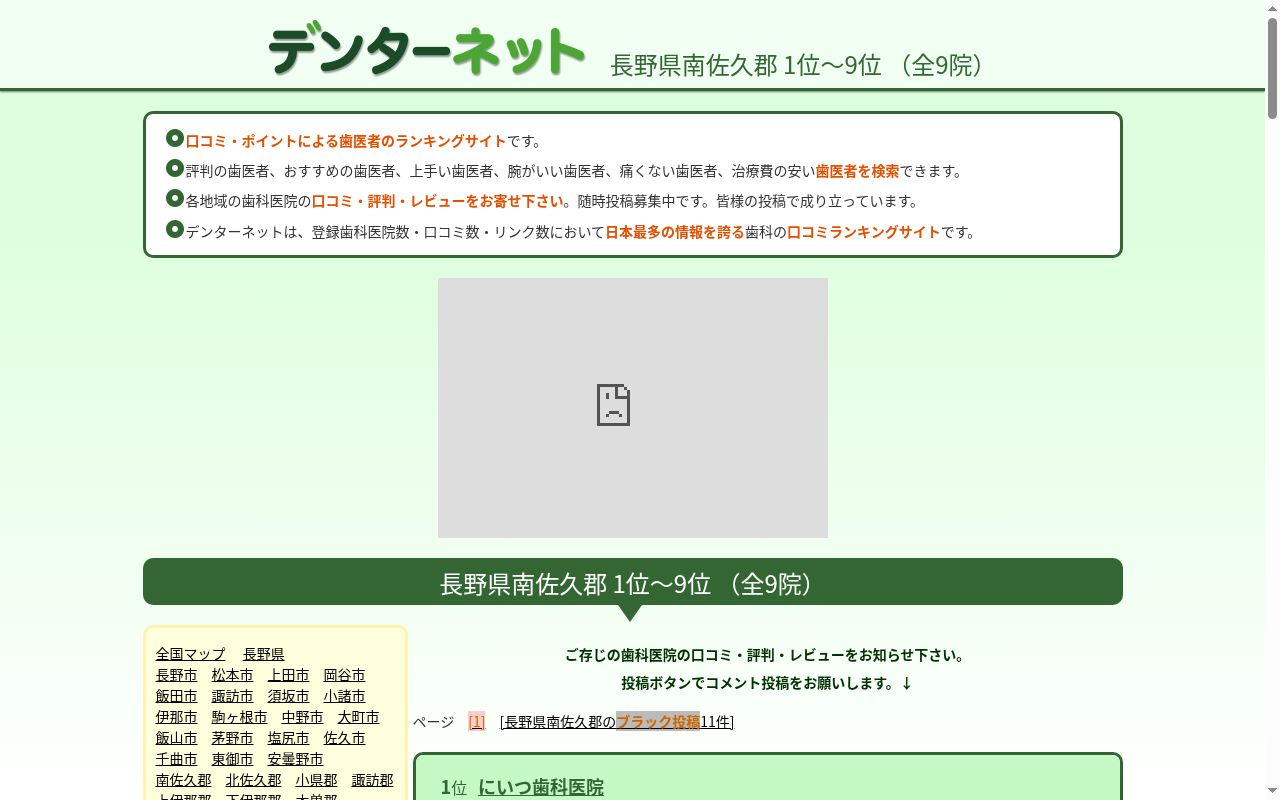Click the text 投稿ボタンでコメント投稿をお願いします。
1280x800 pixels.
(767, 683)
